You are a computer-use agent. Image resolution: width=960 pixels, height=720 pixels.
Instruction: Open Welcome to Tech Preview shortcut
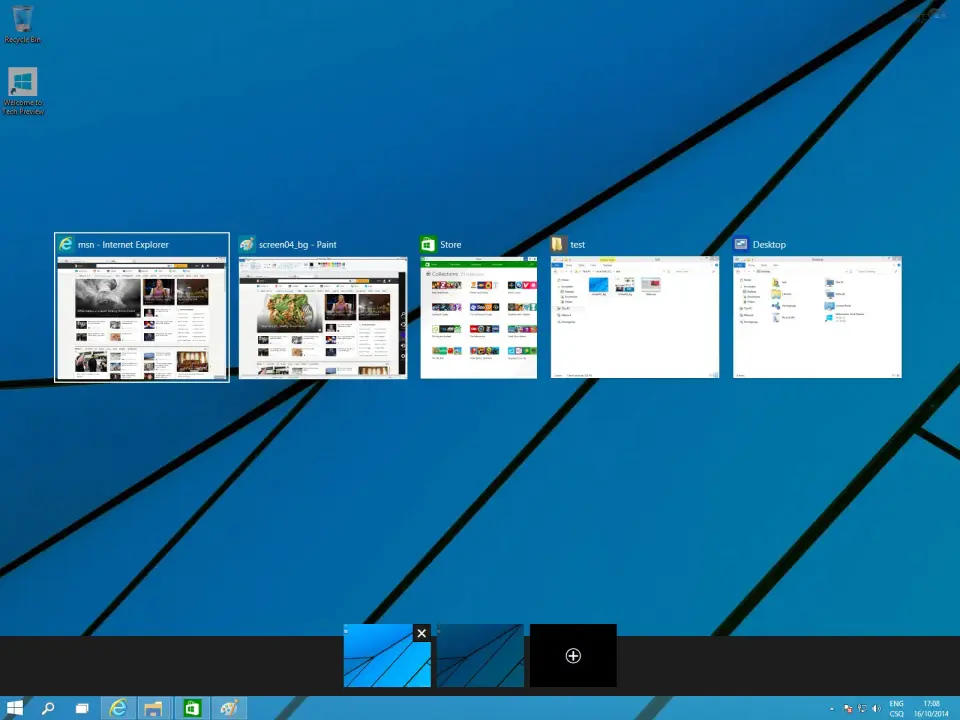[x=22, y=90]
